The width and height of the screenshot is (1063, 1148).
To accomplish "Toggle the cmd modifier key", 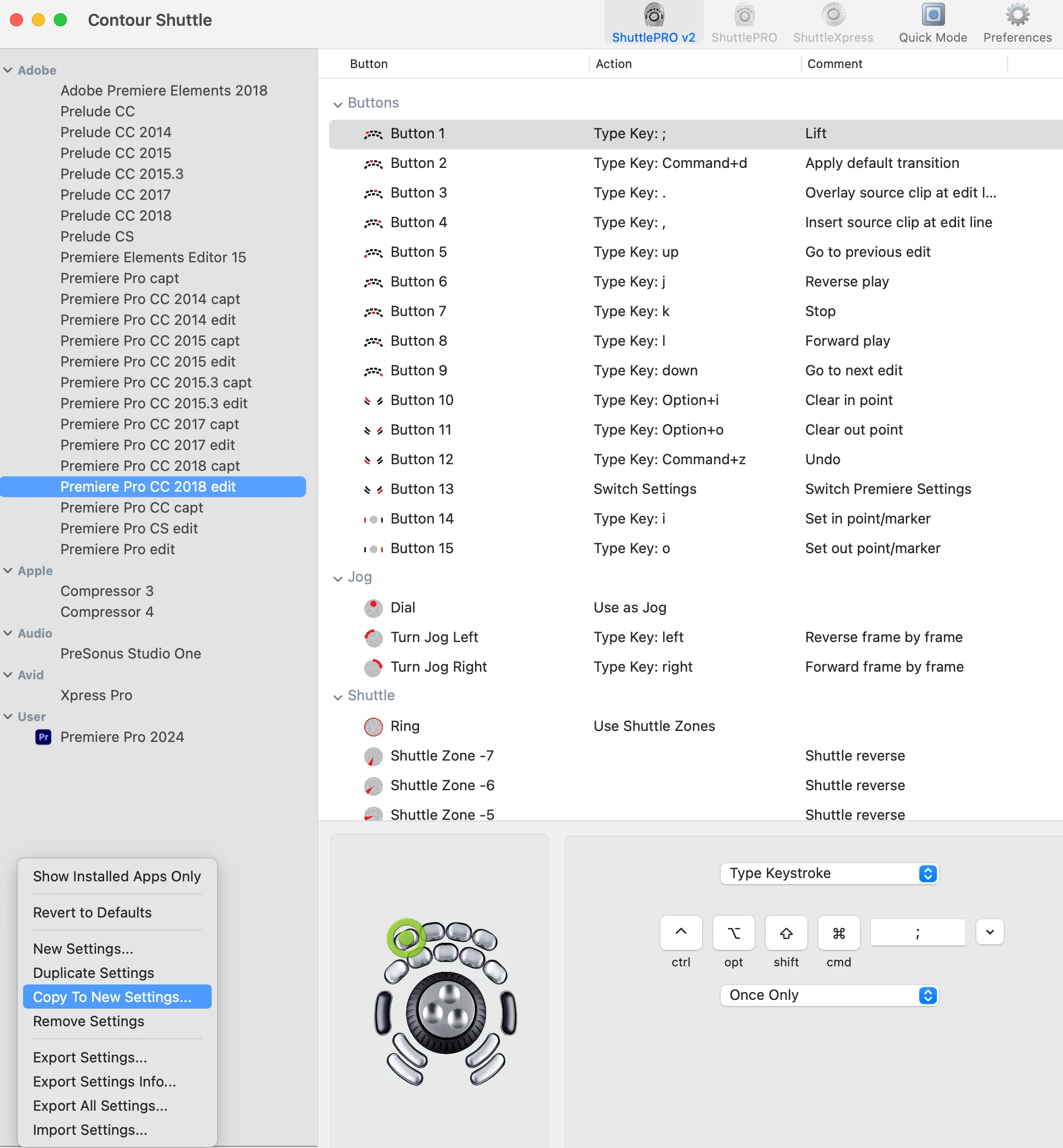I will (839, 932).
